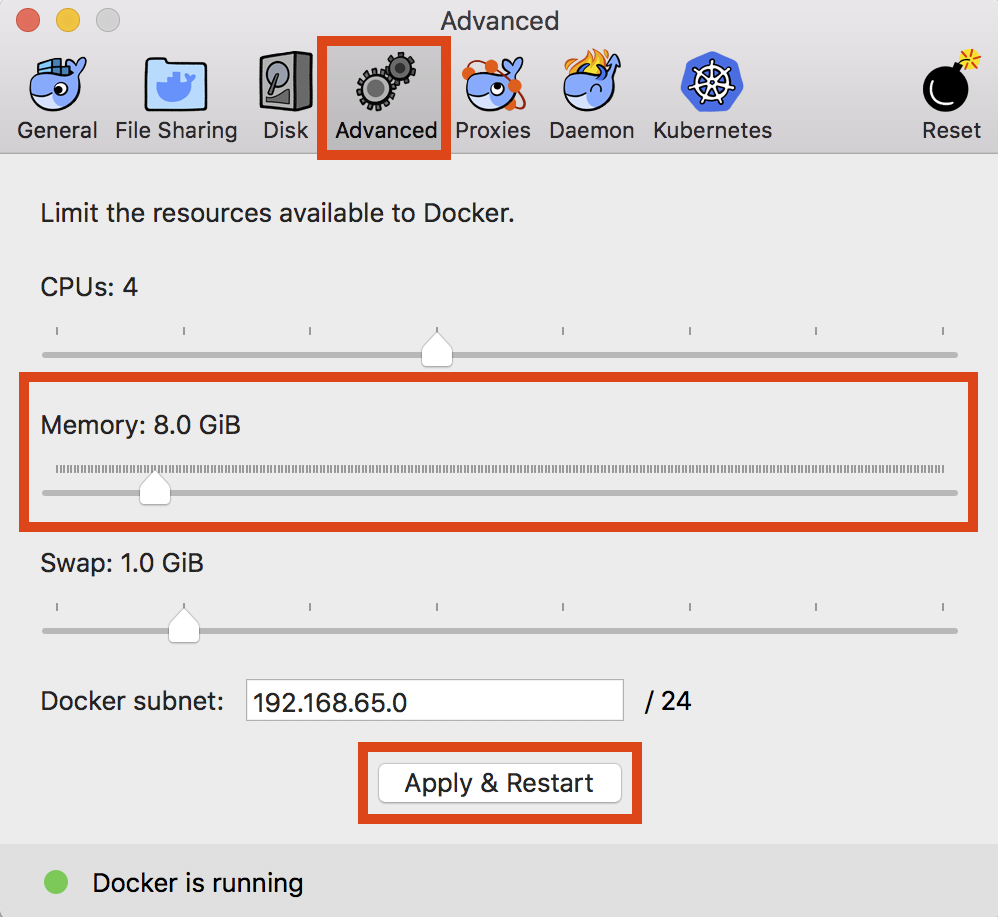Click the yellow minimize window button
The image size is (998, 917).
point(68,20)
